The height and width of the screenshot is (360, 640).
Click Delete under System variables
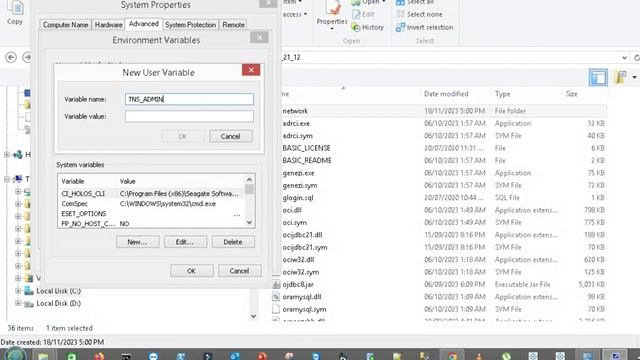(233, 242)
